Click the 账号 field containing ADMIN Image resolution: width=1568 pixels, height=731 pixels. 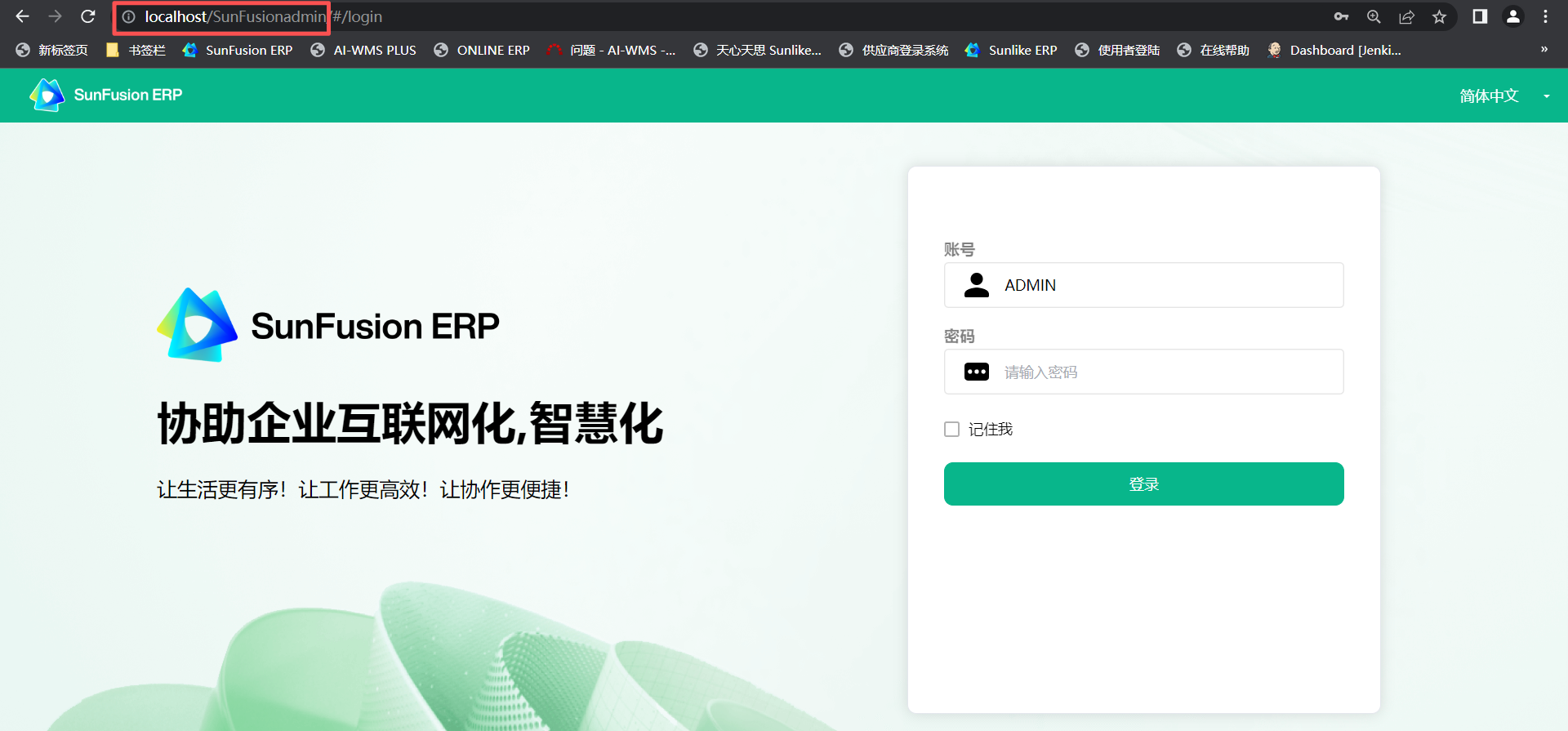pos(1143,285)
